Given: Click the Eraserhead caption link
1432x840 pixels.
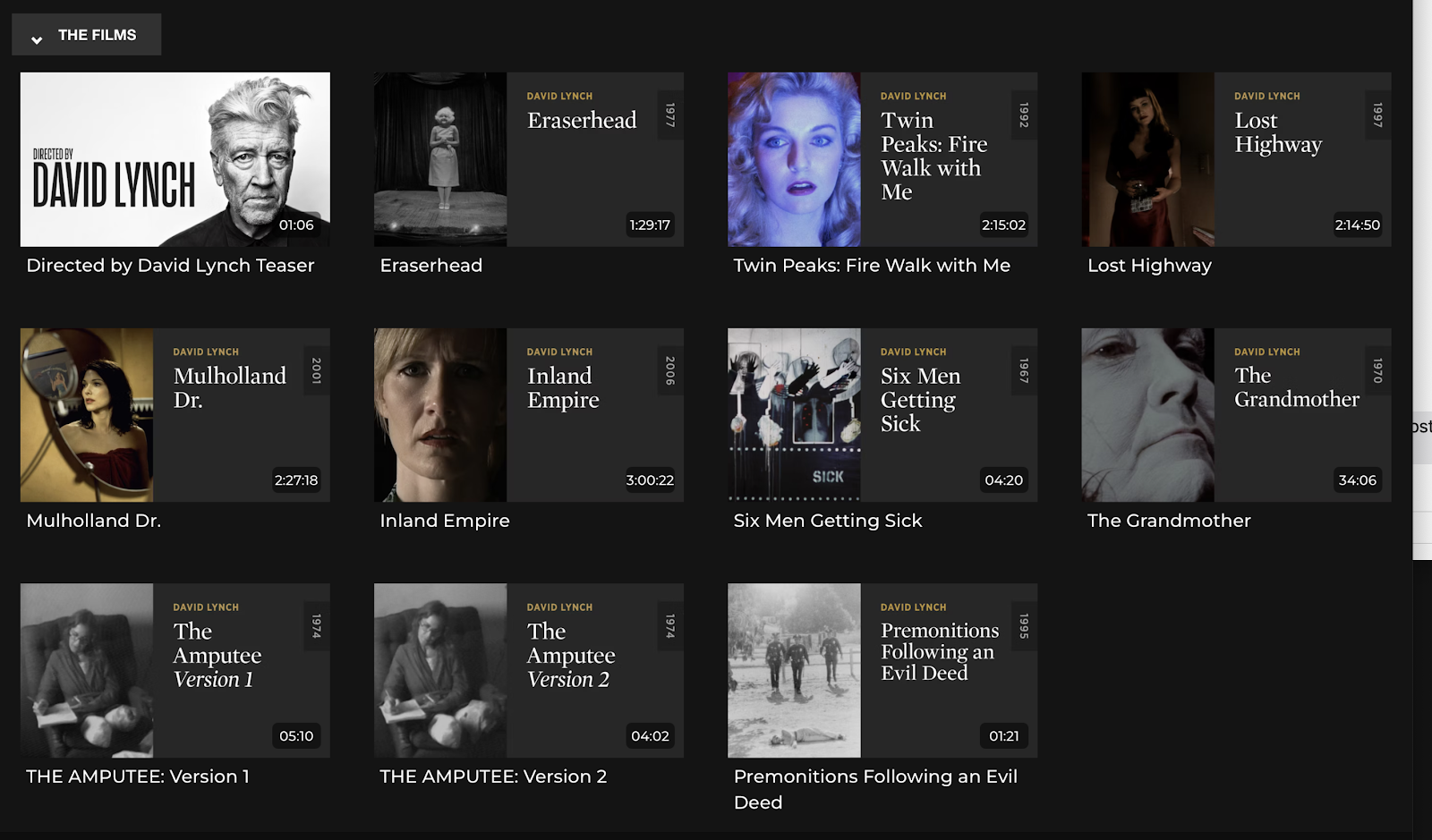Looking at the screenshot, I should pyautogui.click(x=430, y=266).
